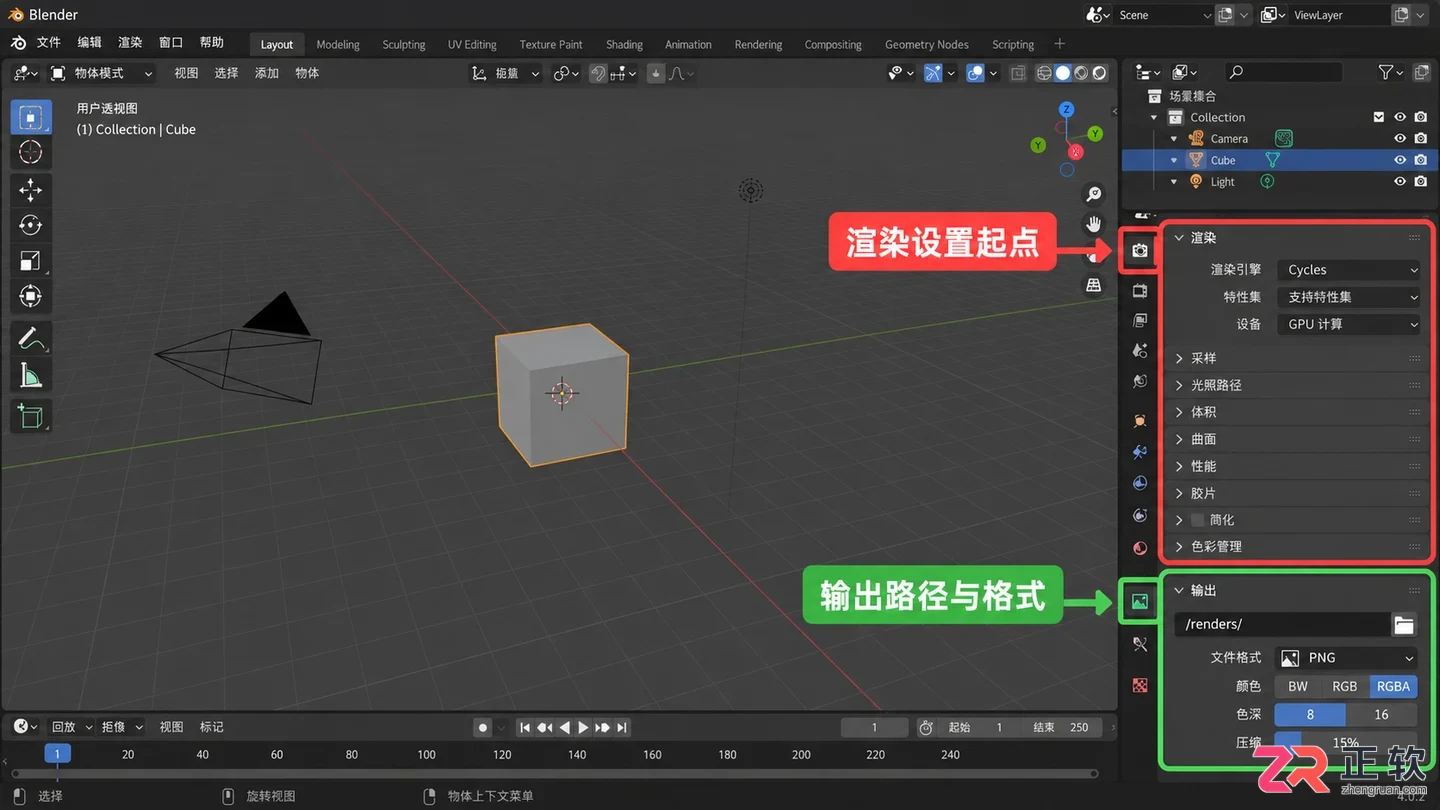Open the 渲染引擎 Cycles dropdown
The image size is (1440, 810).
[1350, 270]
